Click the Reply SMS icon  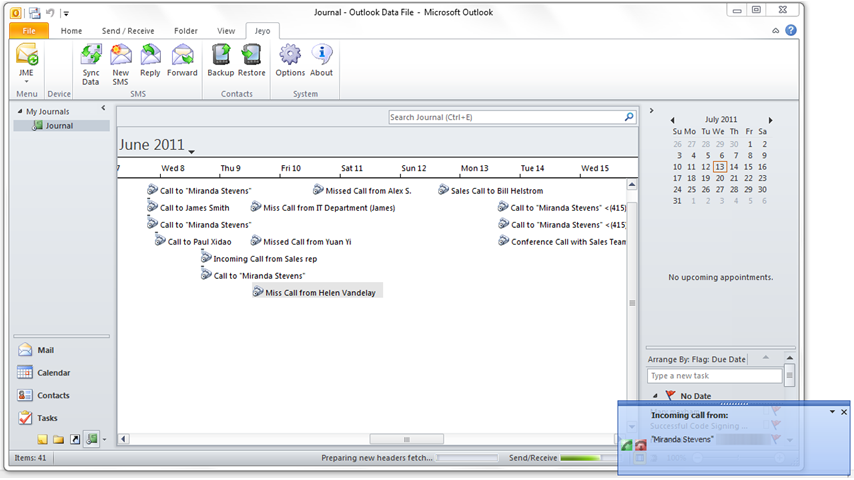[x=150, y=63]
